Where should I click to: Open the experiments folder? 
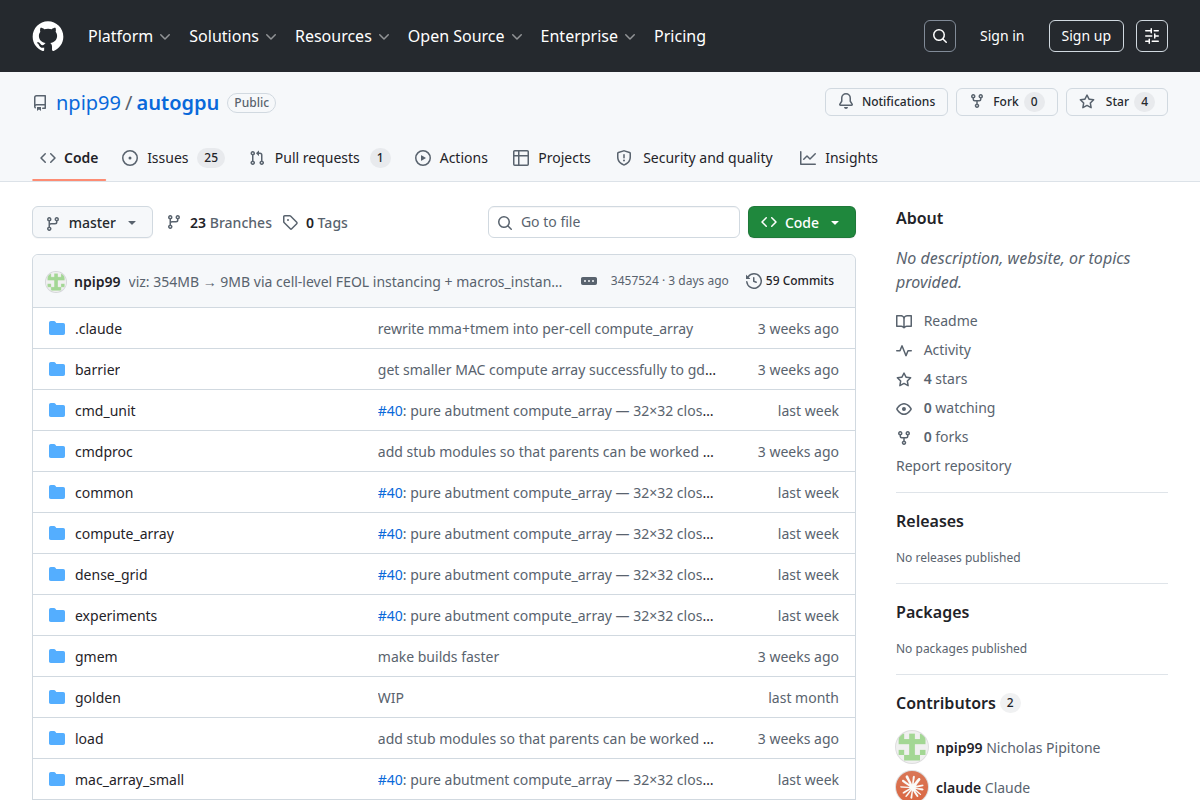[116, 616]
